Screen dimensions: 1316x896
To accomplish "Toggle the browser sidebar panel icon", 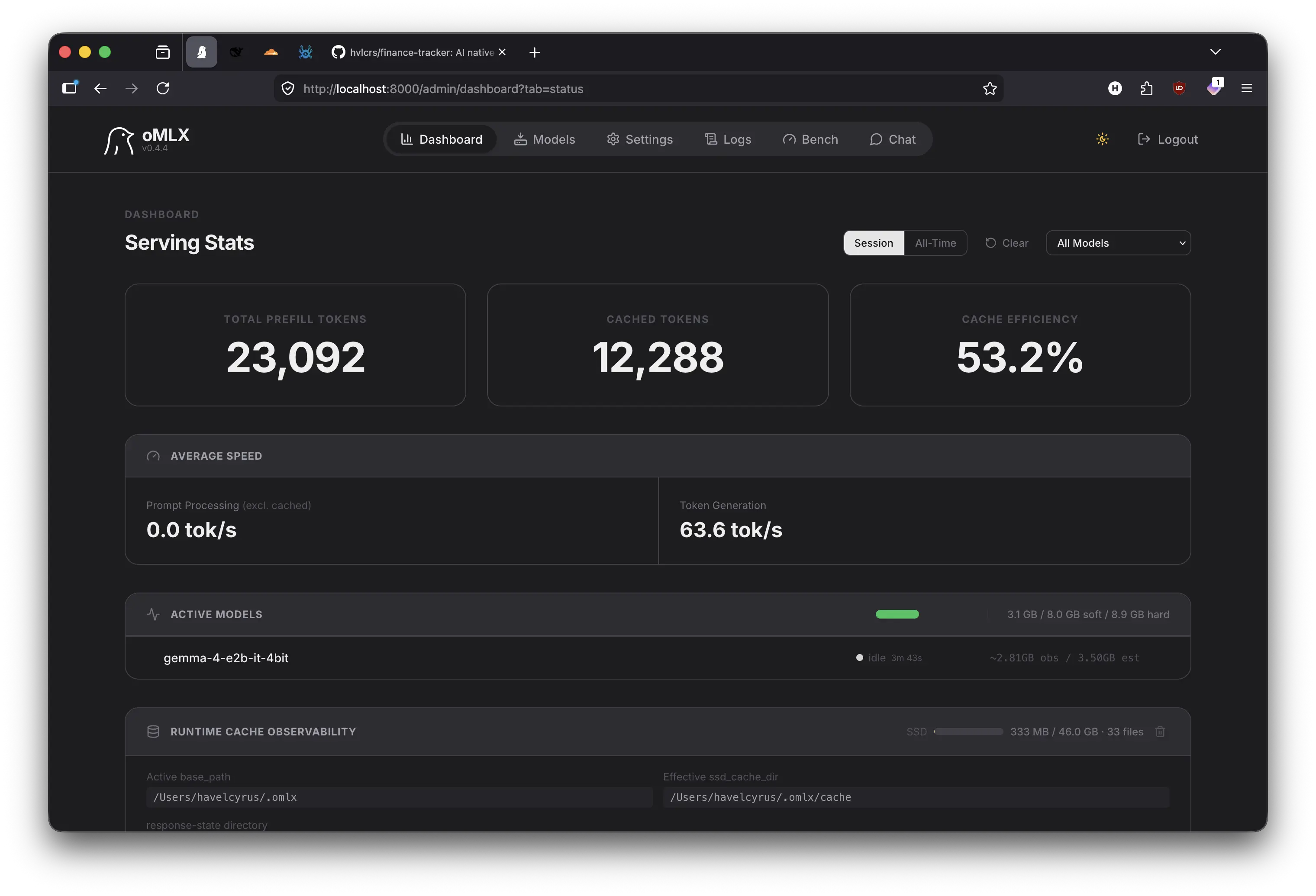I will point(70,88).
